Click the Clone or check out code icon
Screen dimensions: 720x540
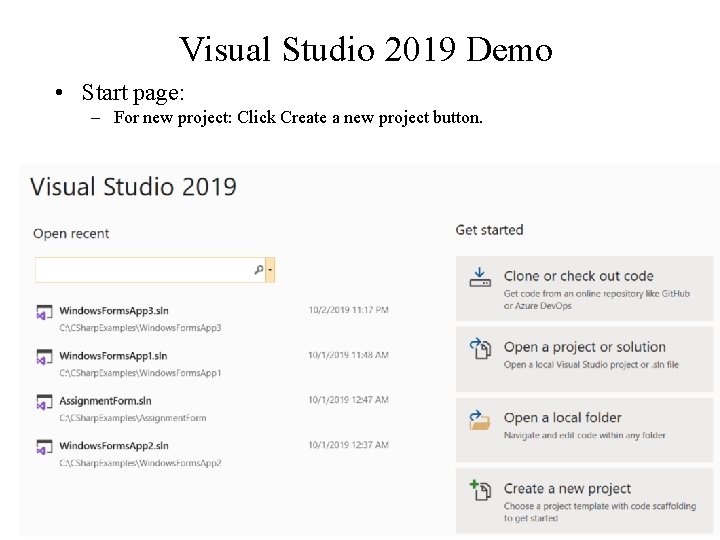point(480,277)
